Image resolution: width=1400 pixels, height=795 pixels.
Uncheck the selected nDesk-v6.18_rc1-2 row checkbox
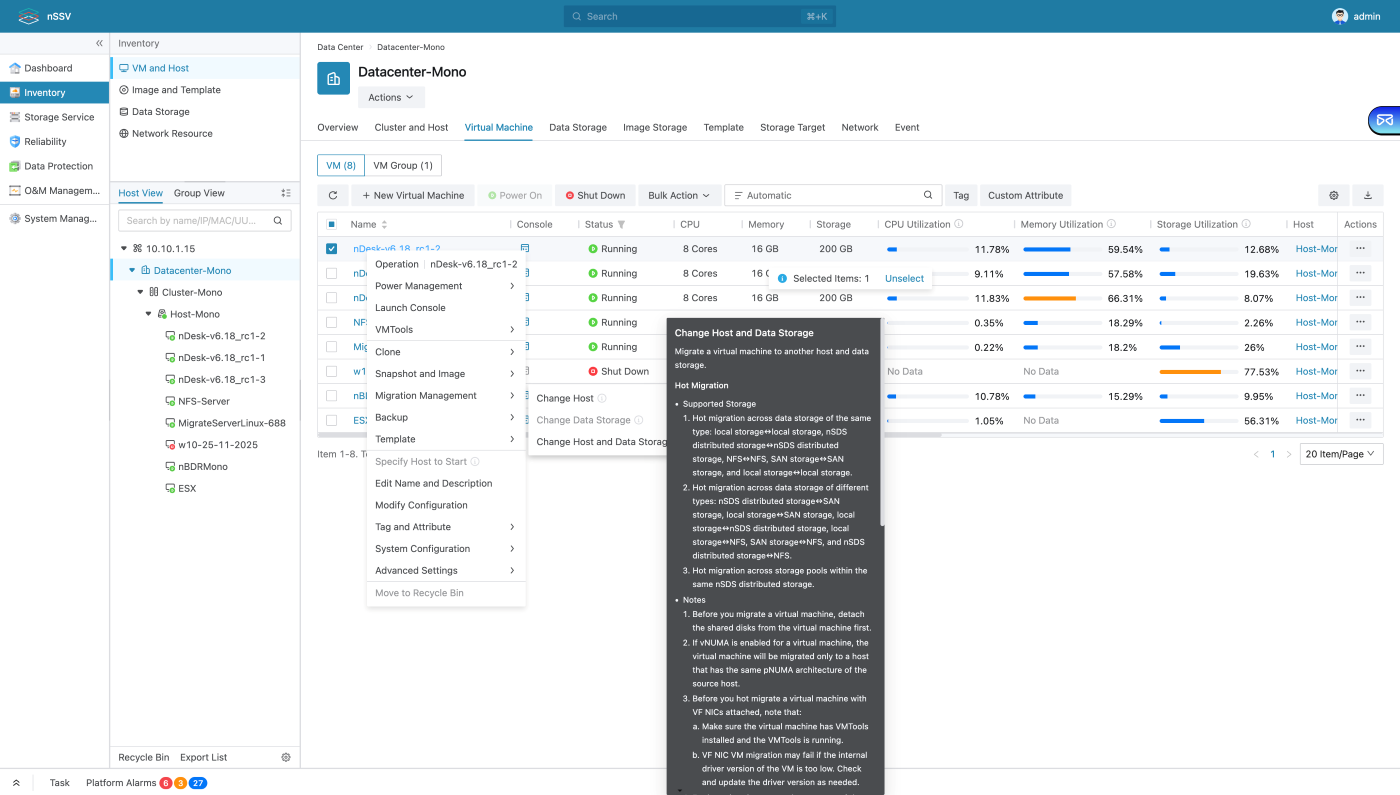[x=332, y=249]
